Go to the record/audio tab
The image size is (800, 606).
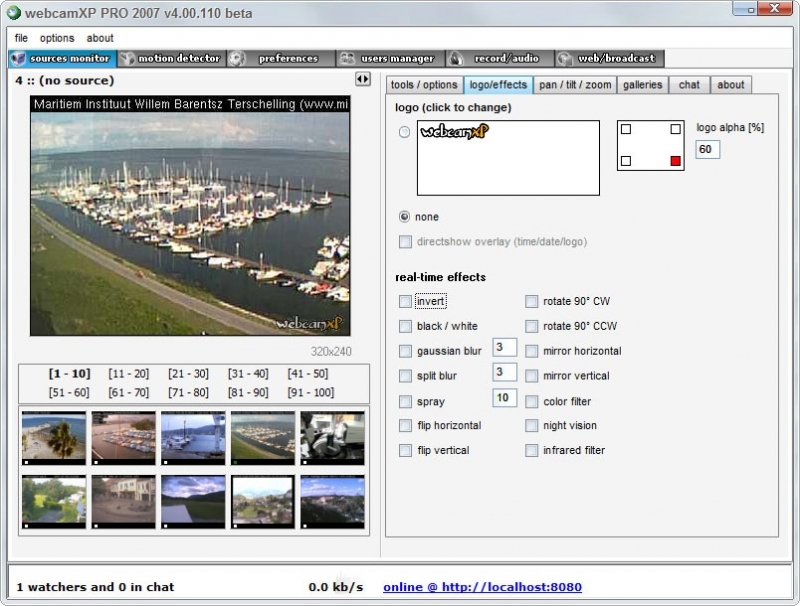(x=499, y=59)
